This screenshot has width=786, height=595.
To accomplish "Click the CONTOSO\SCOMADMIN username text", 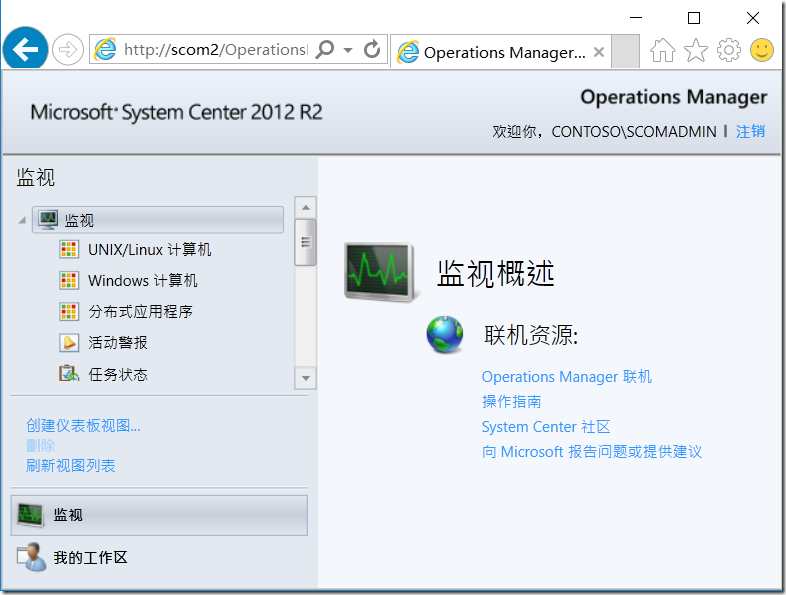I will [634, 131].
